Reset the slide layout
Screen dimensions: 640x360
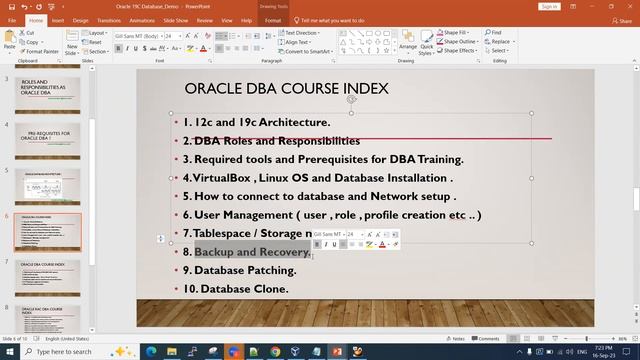[x=92, y=42]
